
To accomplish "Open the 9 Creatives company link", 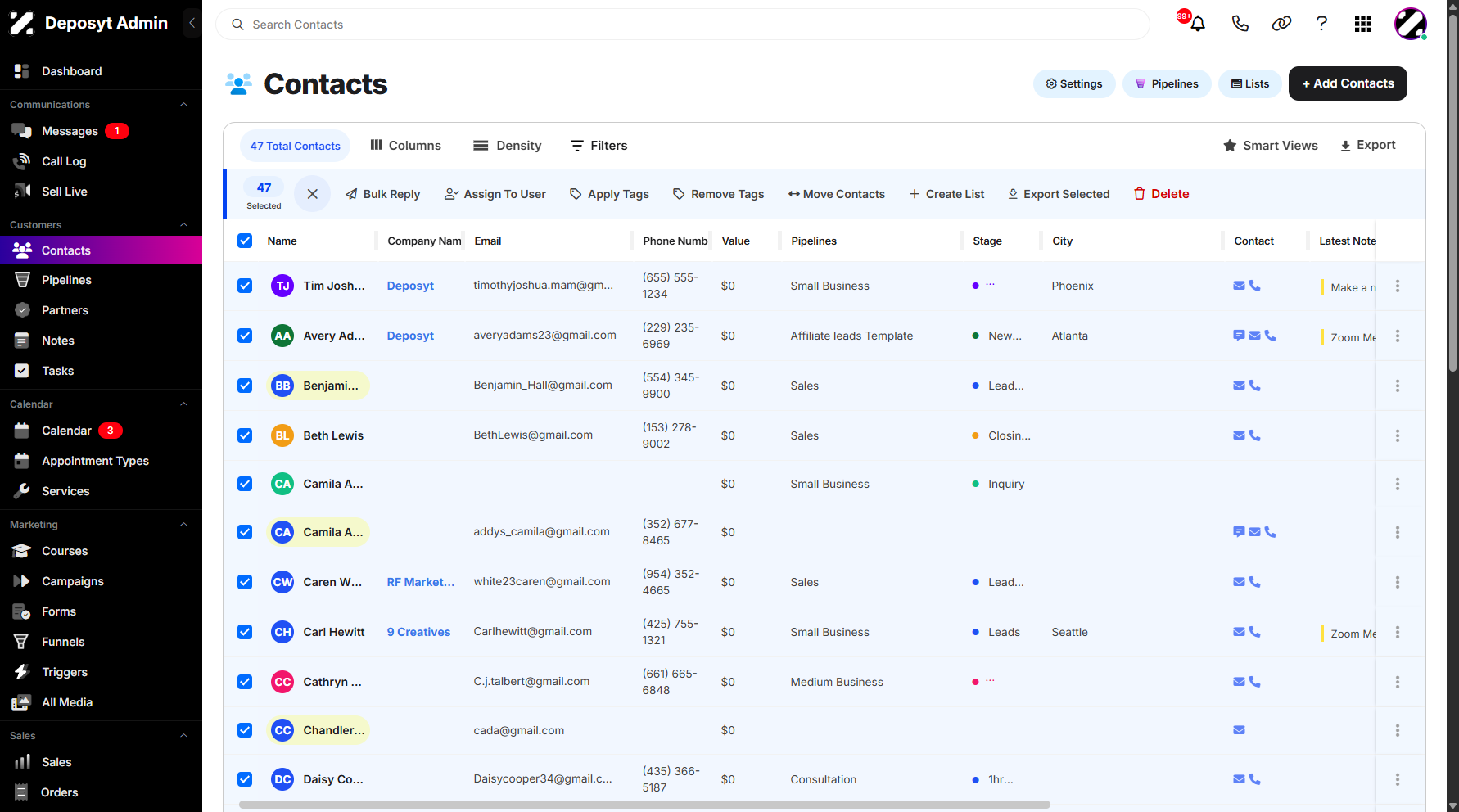I will coord(418,632).
